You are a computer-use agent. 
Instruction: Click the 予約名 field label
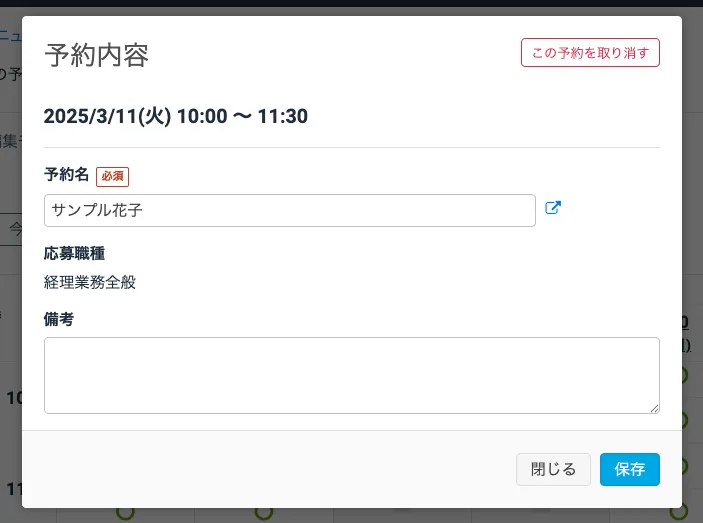66,175
